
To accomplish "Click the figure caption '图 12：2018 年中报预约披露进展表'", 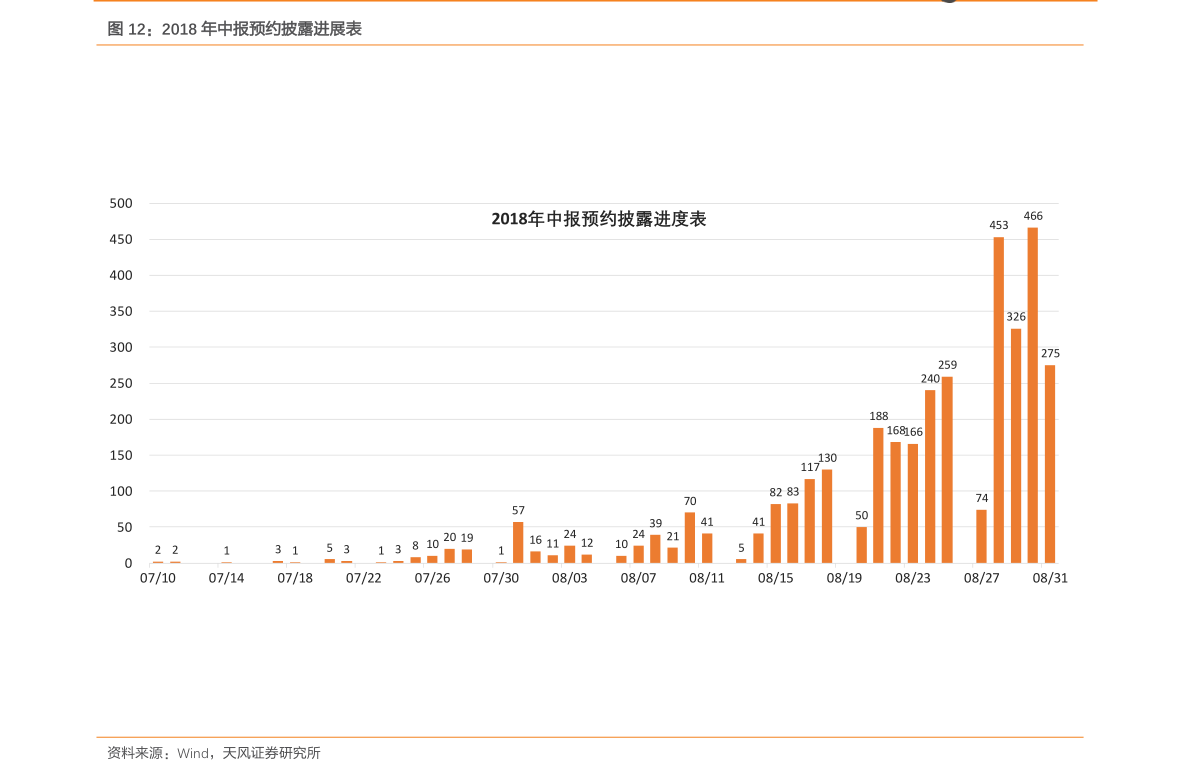I will click(x=235, y=29).
